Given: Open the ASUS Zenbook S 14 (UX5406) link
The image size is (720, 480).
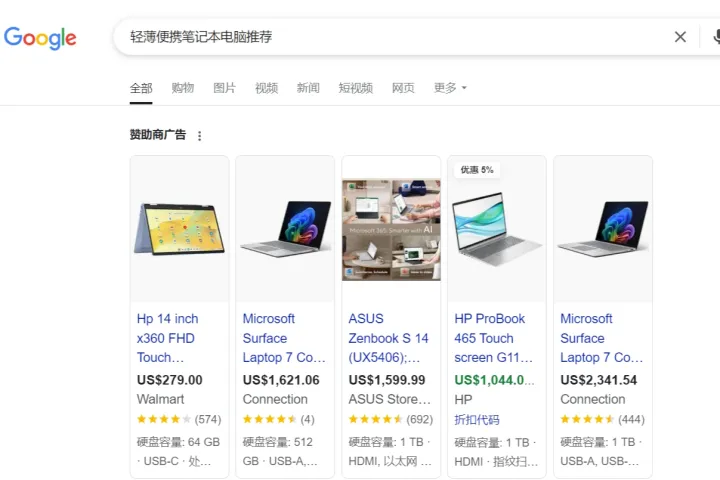Looking at the screenshot, I should 388,338.
